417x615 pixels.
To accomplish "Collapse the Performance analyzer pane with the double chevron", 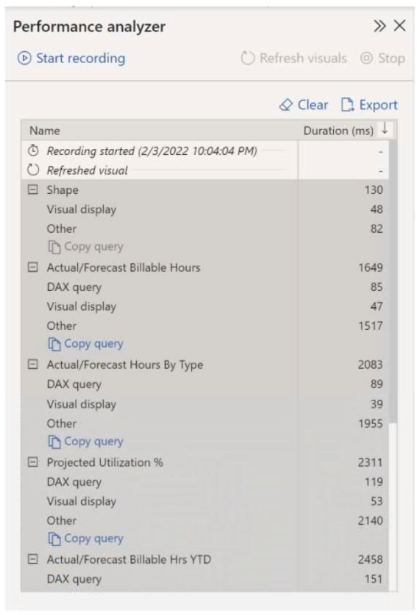I will tap(379, 26).
